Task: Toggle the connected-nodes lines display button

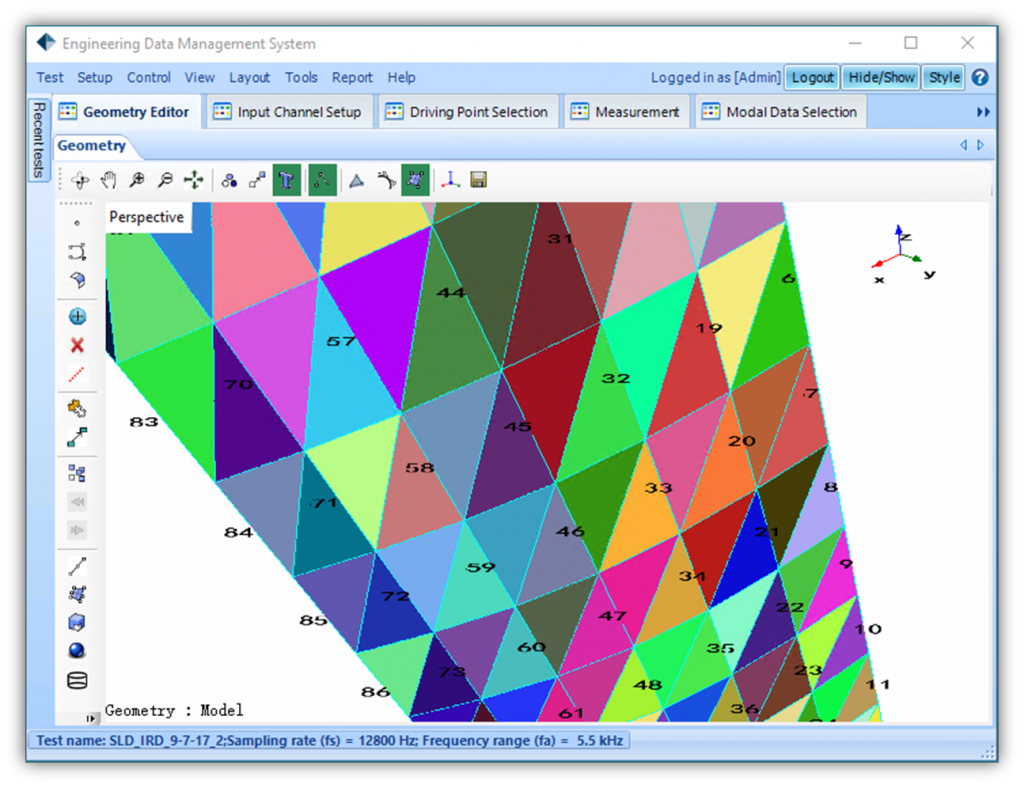Action: 323,180
